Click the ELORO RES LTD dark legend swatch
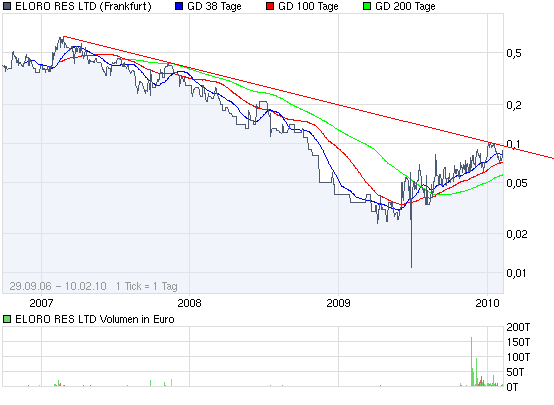554x405 pixels. click(x=7, y=6)
